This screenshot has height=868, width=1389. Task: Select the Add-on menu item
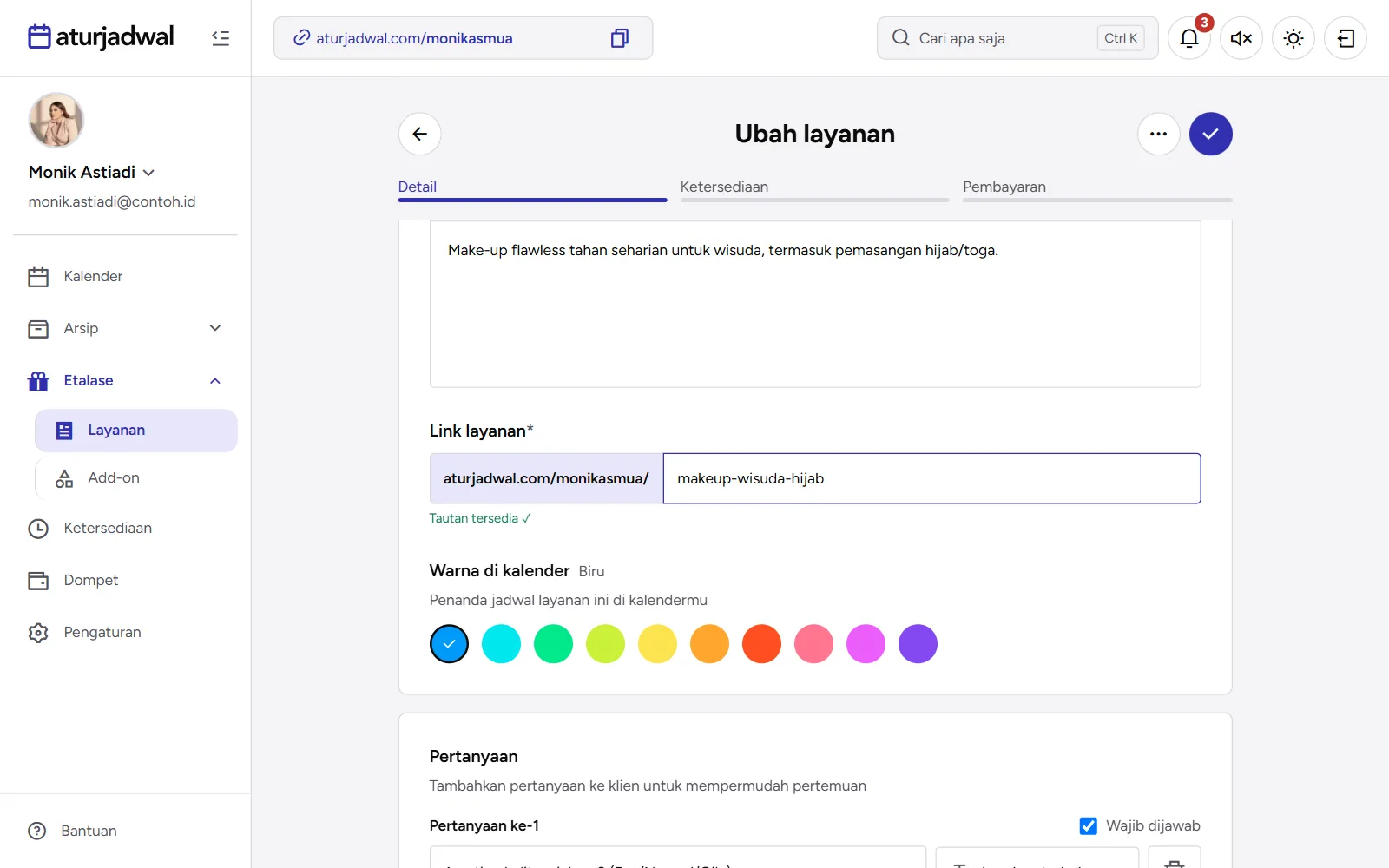click(x=136, y=478)
